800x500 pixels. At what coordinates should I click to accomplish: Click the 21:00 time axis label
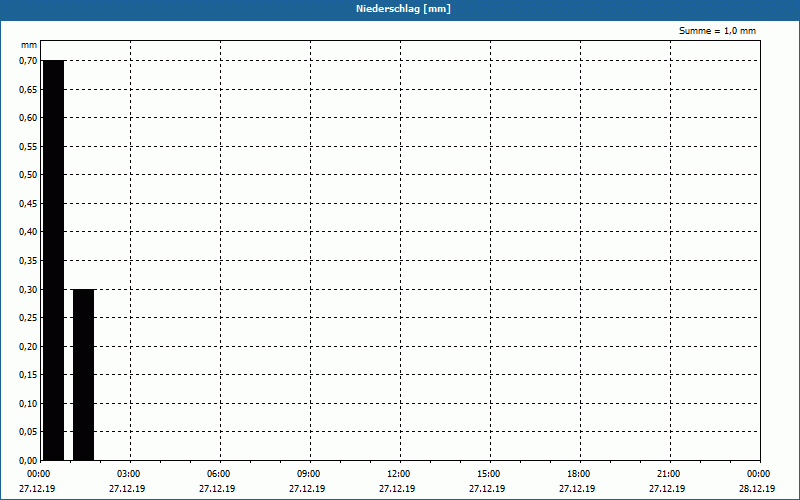coord(668,474)
